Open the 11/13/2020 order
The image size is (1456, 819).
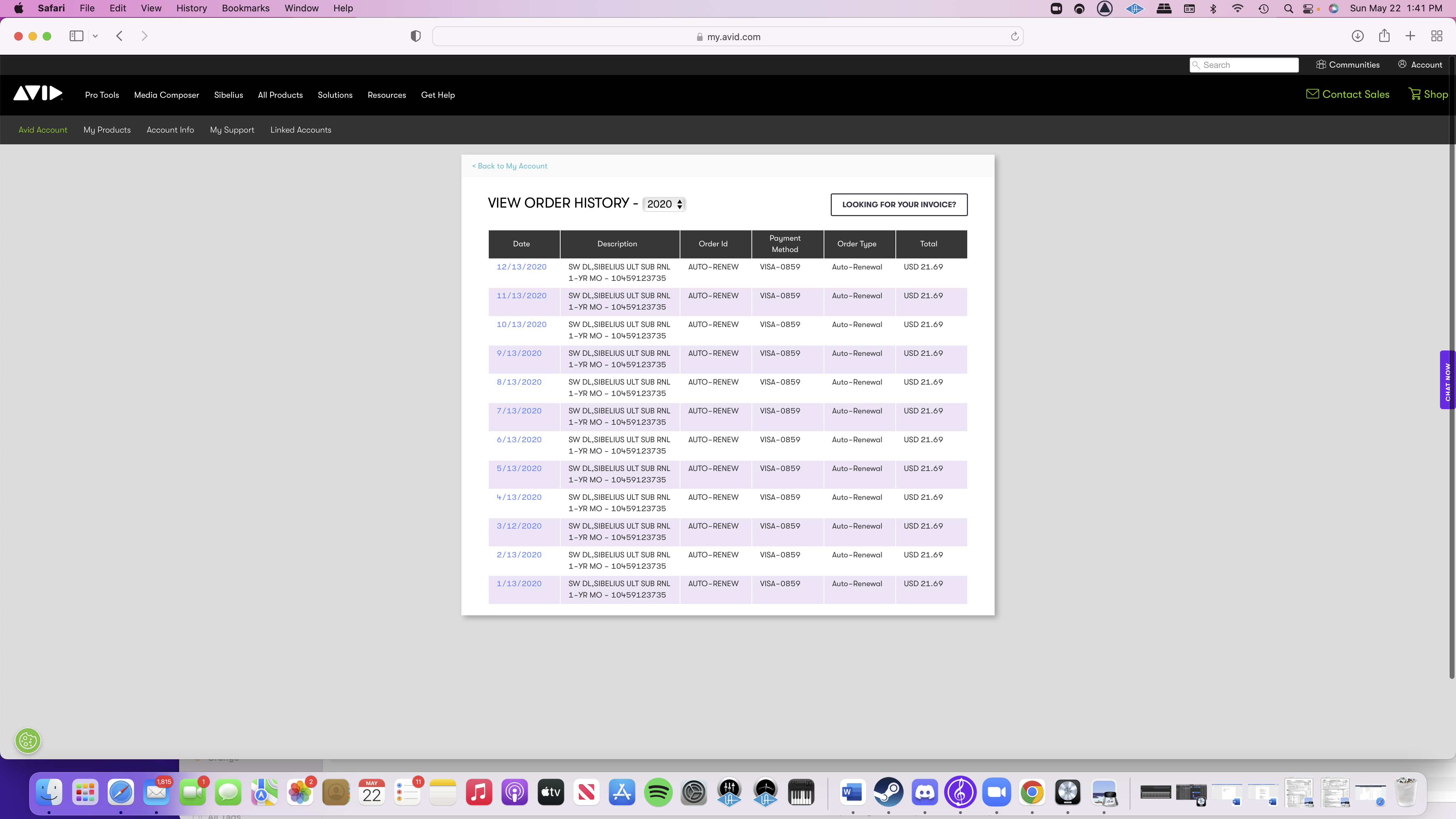tap(521, 296)
